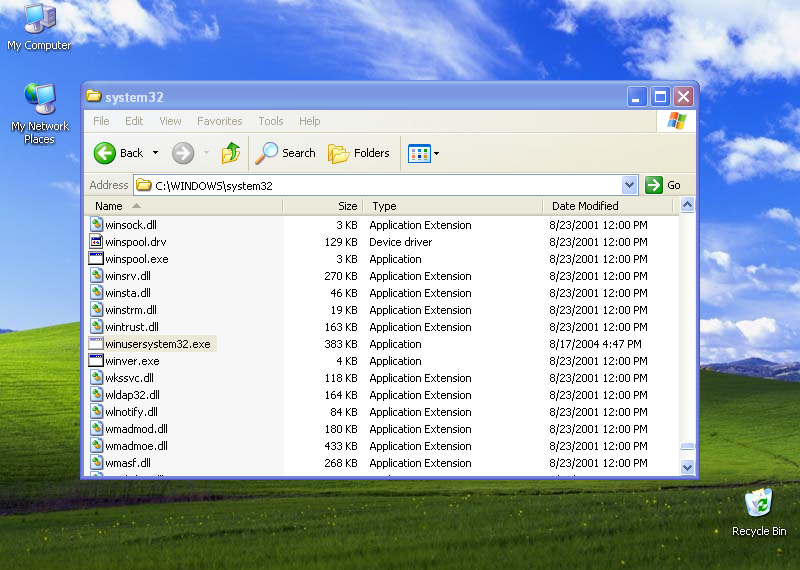Click the winsock.dll file icon

96,225
